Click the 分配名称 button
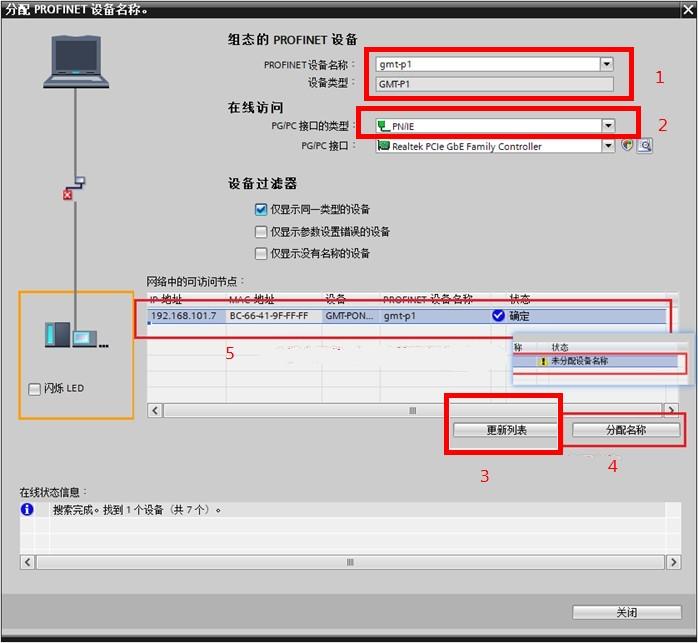698x643 pixels. [626, 430]
